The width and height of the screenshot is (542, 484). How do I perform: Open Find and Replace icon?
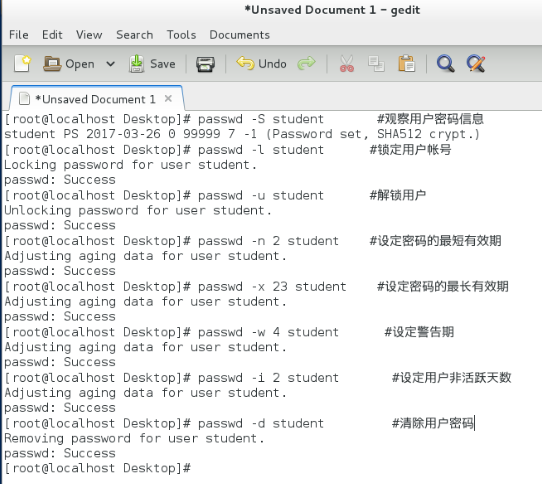pos(476,64)
